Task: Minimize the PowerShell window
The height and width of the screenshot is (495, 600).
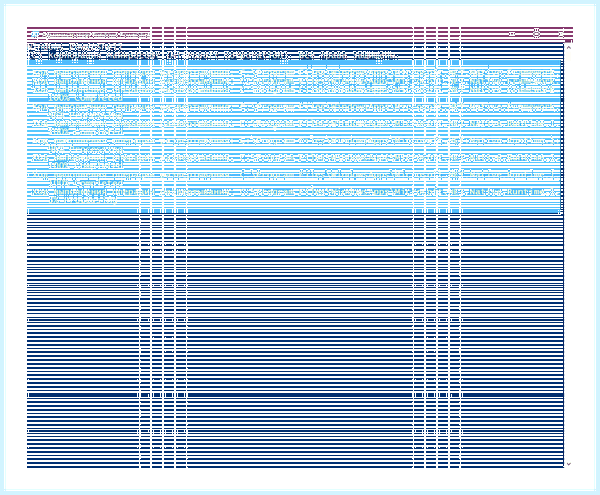Action: [x=512, y=34]
